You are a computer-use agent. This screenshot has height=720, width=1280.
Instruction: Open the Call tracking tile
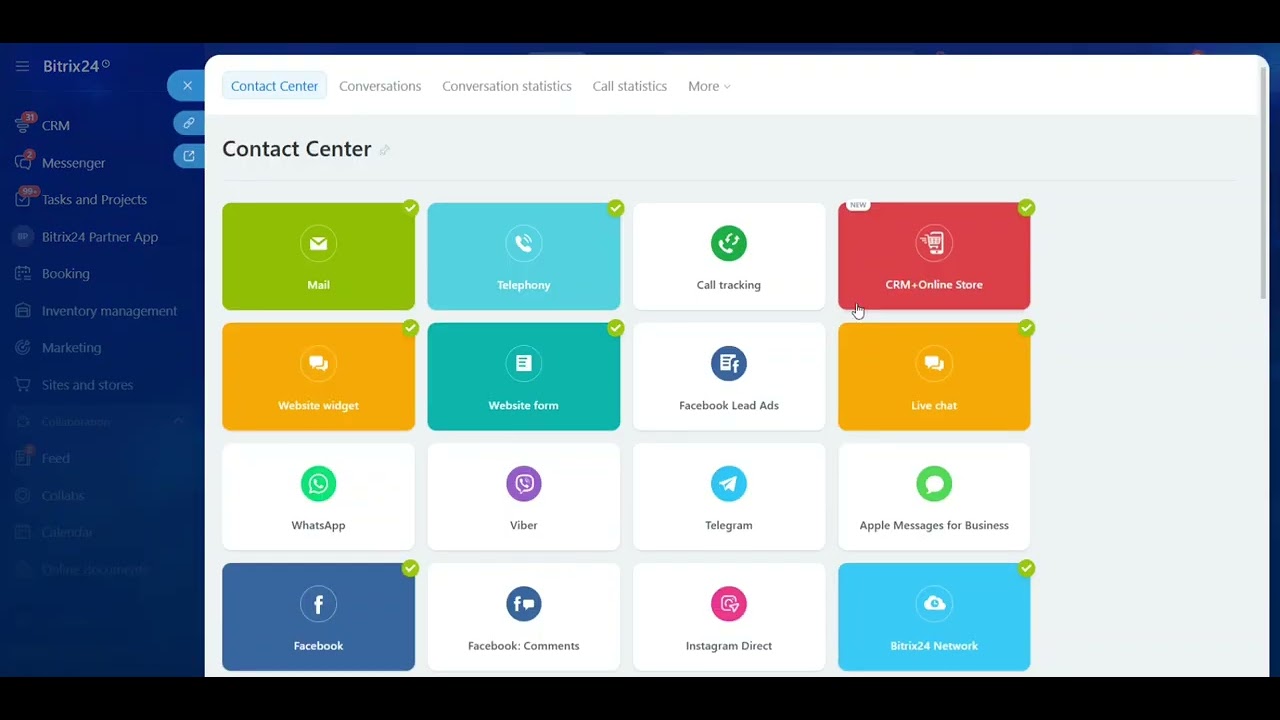click(729, 257)
